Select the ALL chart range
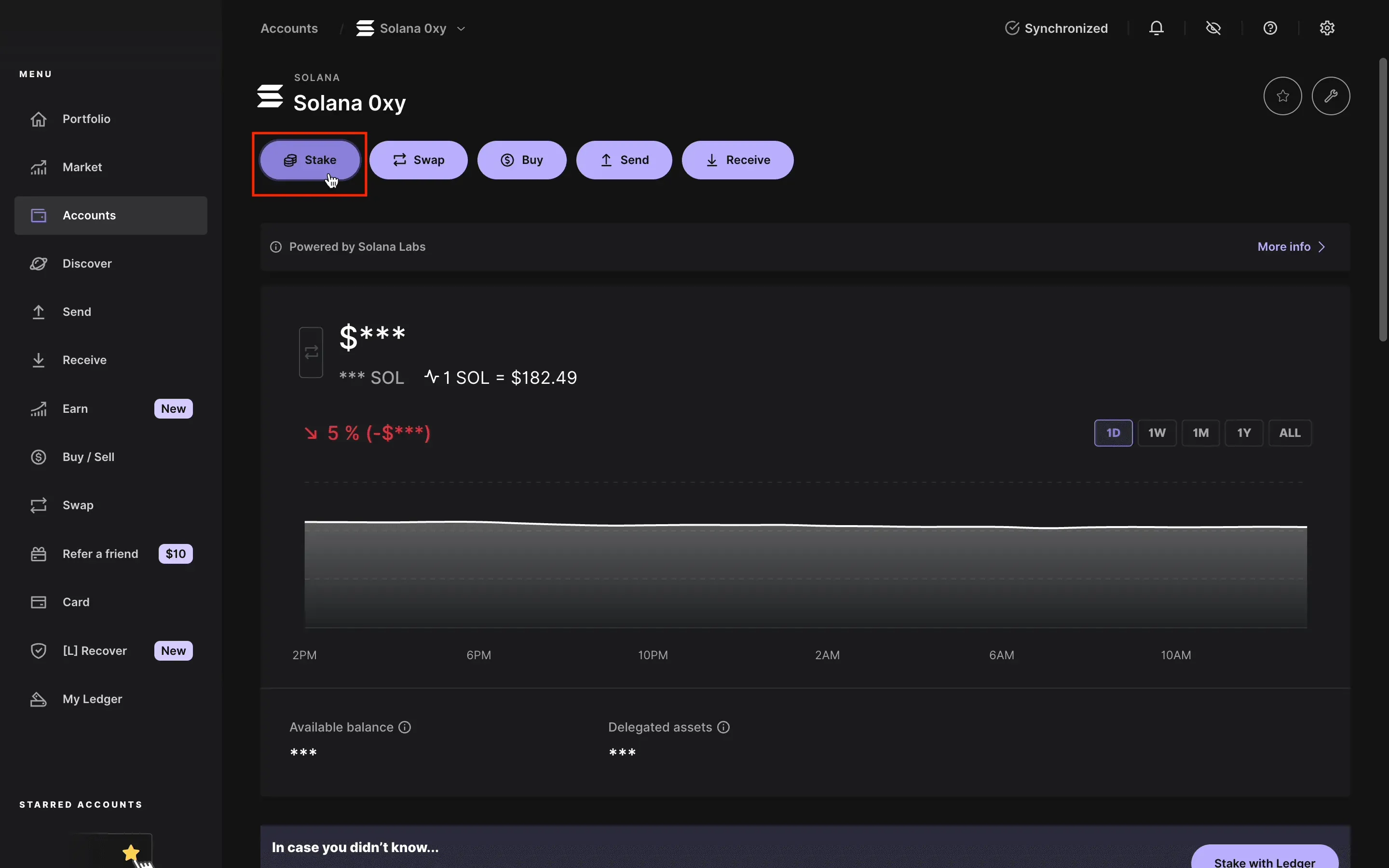Screen dimensions: 1389x868 pos(1290,433)
